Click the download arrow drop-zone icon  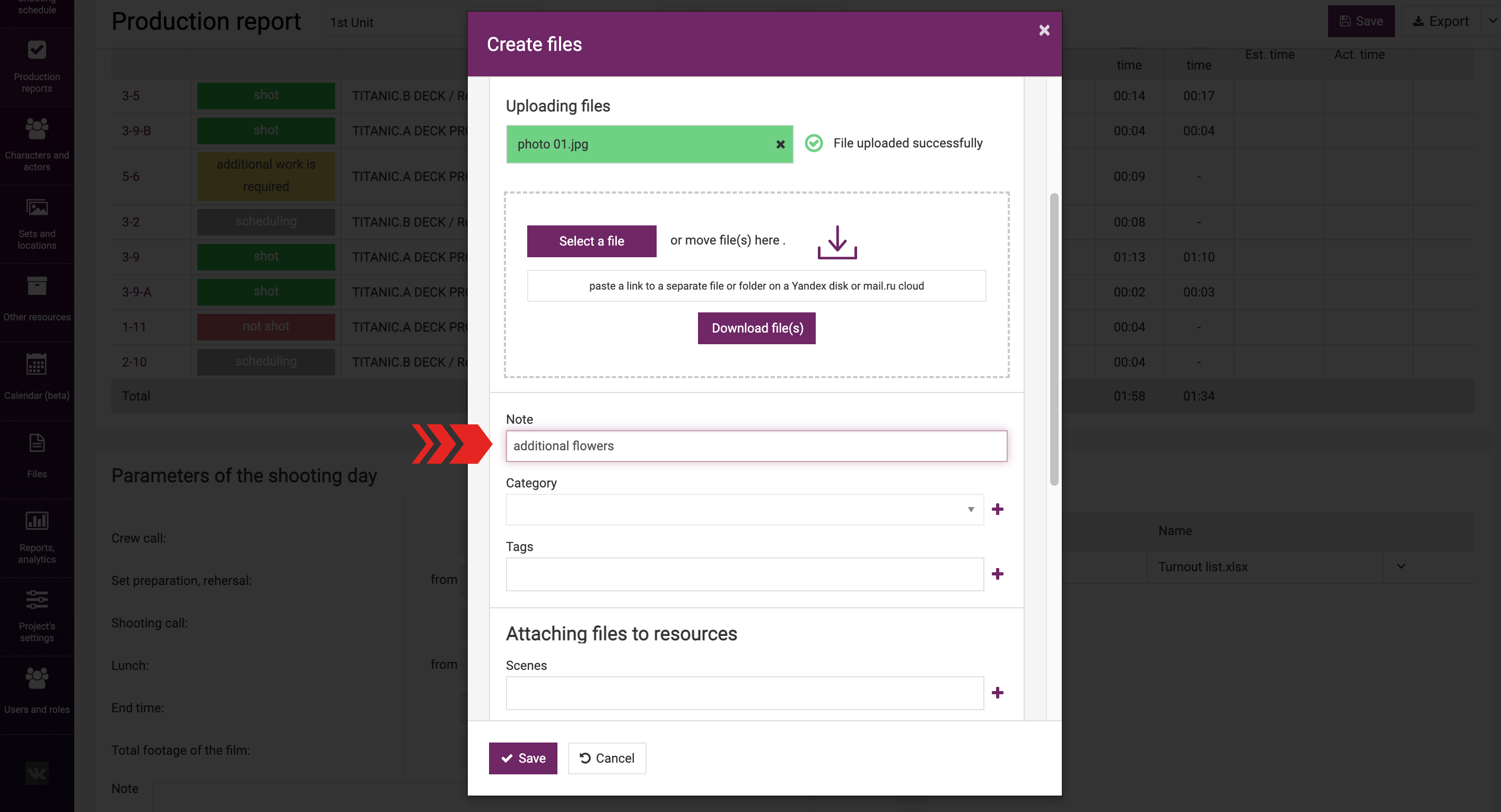pos(837,242)
